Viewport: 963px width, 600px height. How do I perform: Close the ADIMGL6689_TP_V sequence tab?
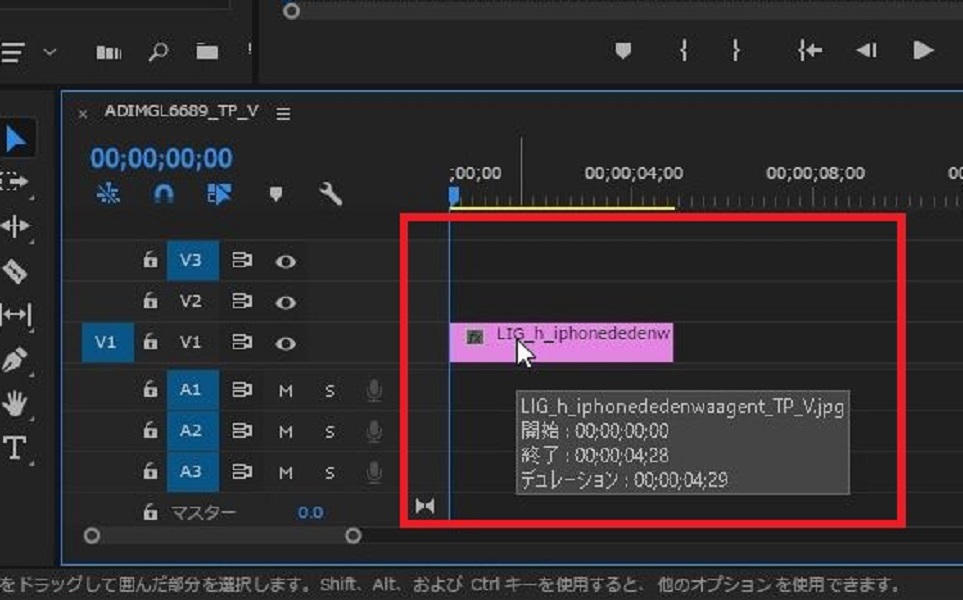(83, 114)
